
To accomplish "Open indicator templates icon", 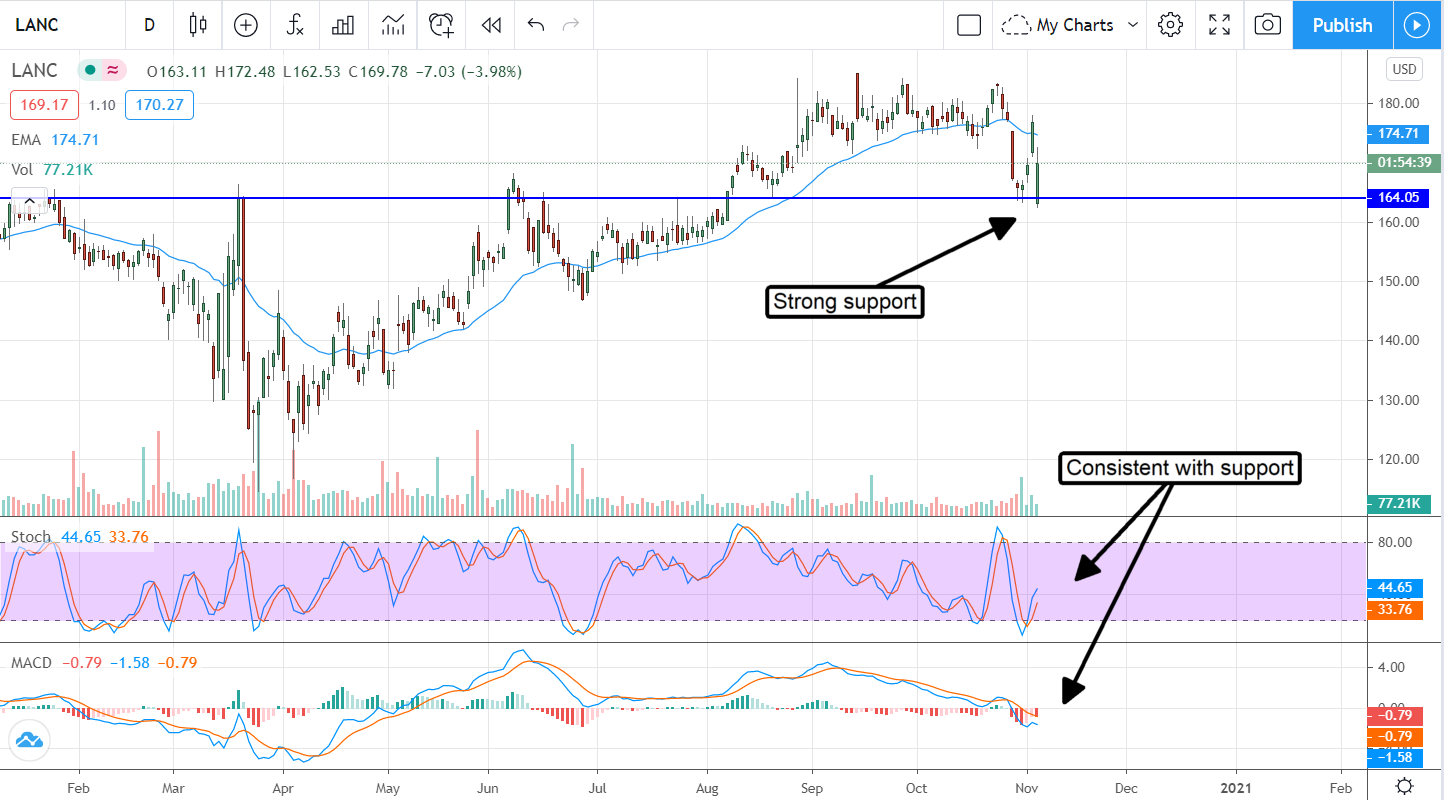I will (x=393, y=25).
